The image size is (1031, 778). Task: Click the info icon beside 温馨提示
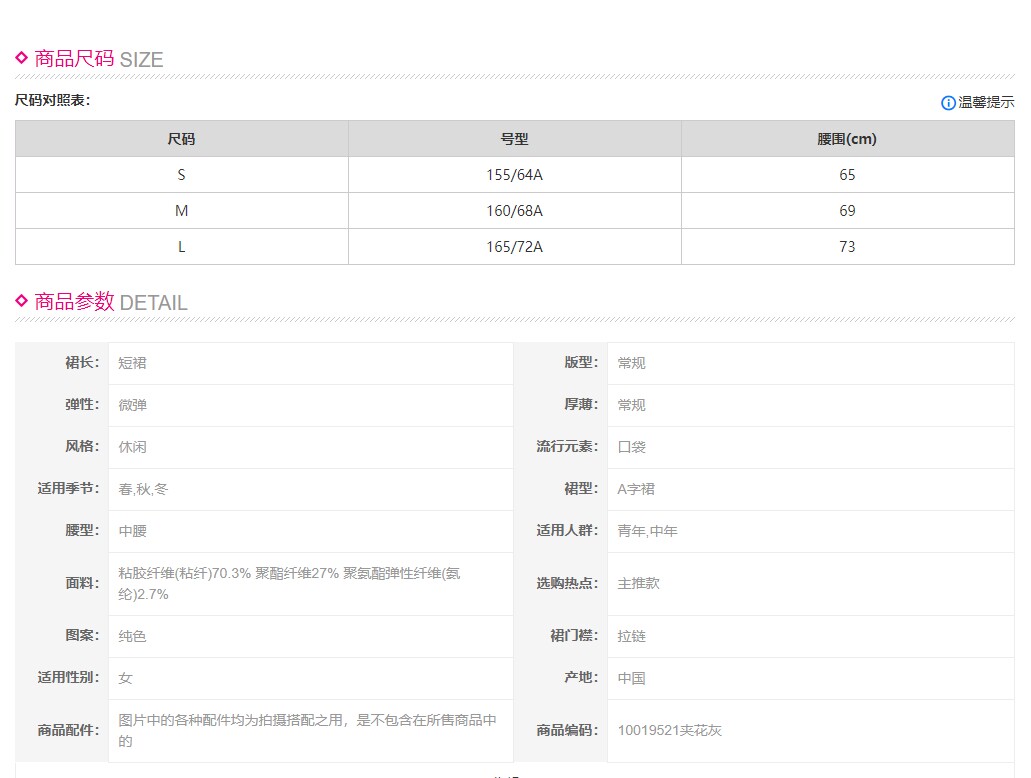click(948, 103)
